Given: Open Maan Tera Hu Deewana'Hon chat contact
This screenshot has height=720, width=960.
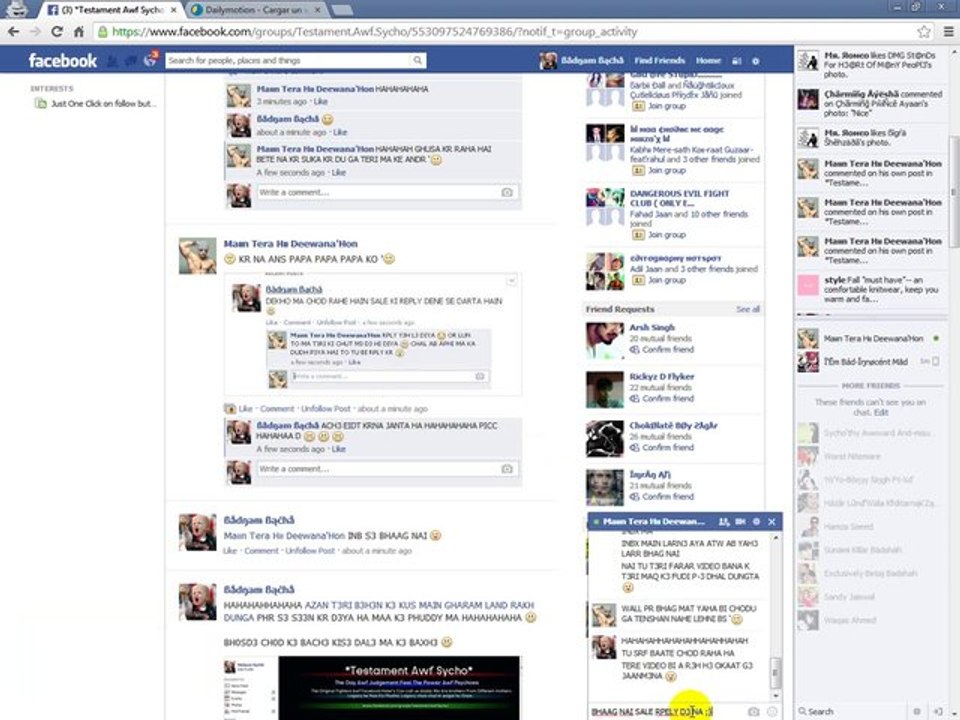Looking at the screenshot, I should pos(869,339).
